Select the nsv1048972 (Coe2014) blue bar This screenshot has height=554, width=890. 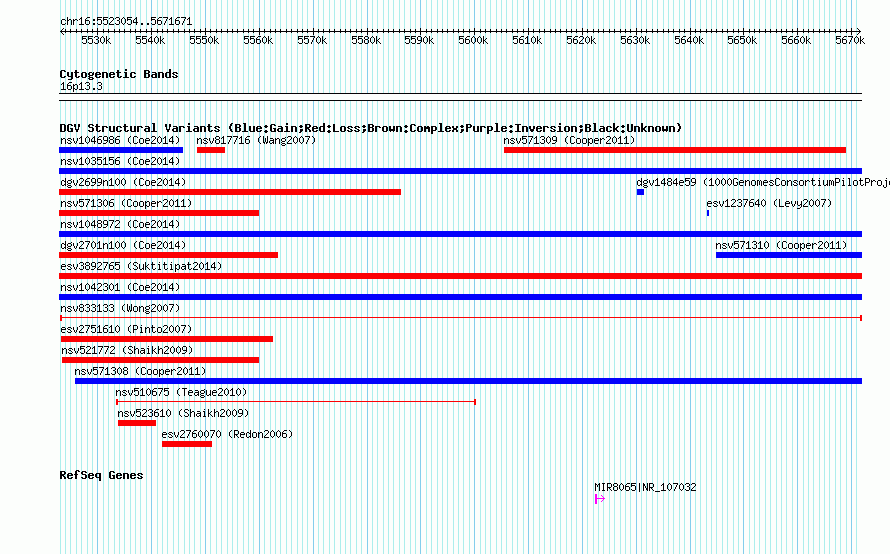point(460,234)
